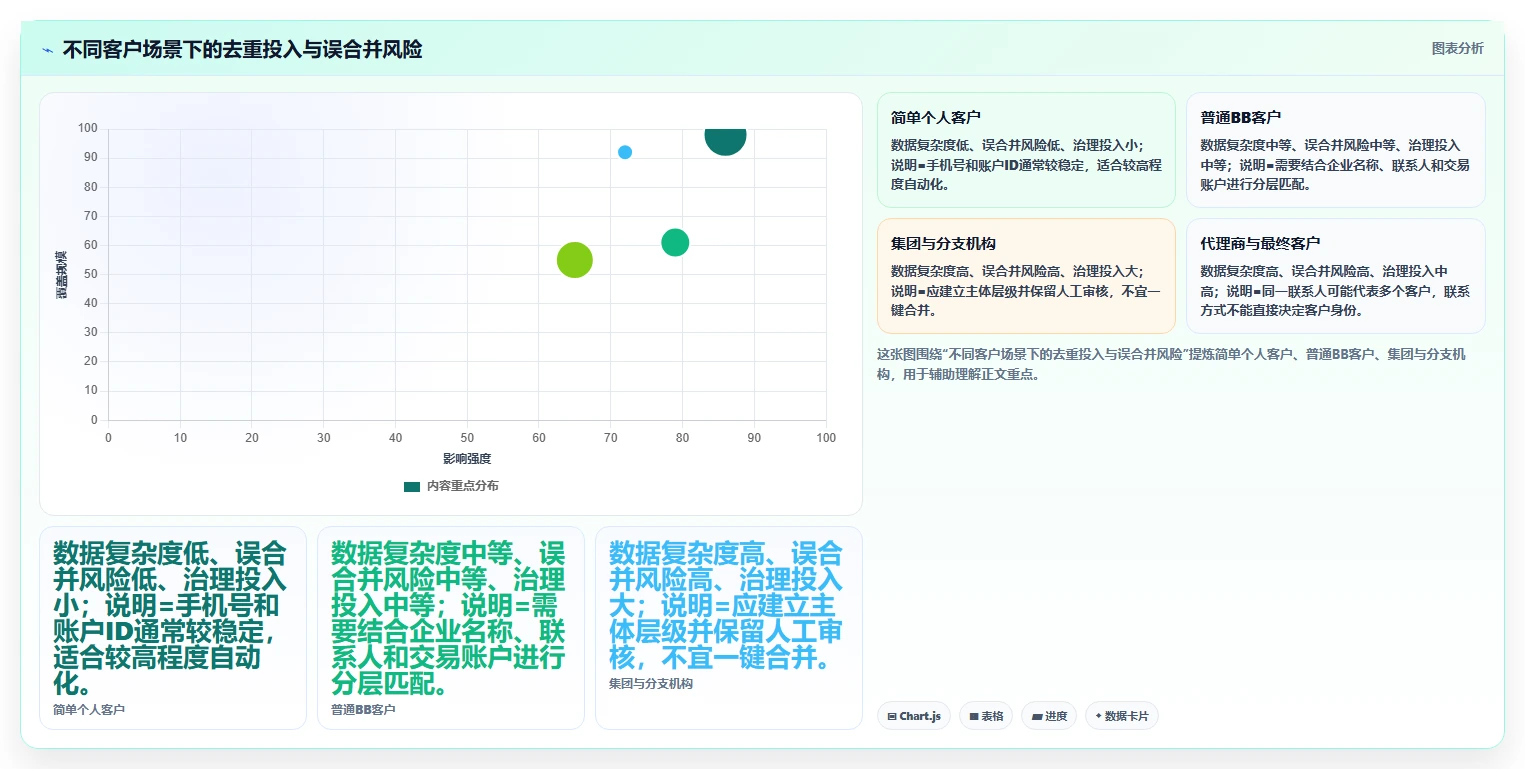Click the diamond icon in 数据卡片 tag

click(1098, 716)
